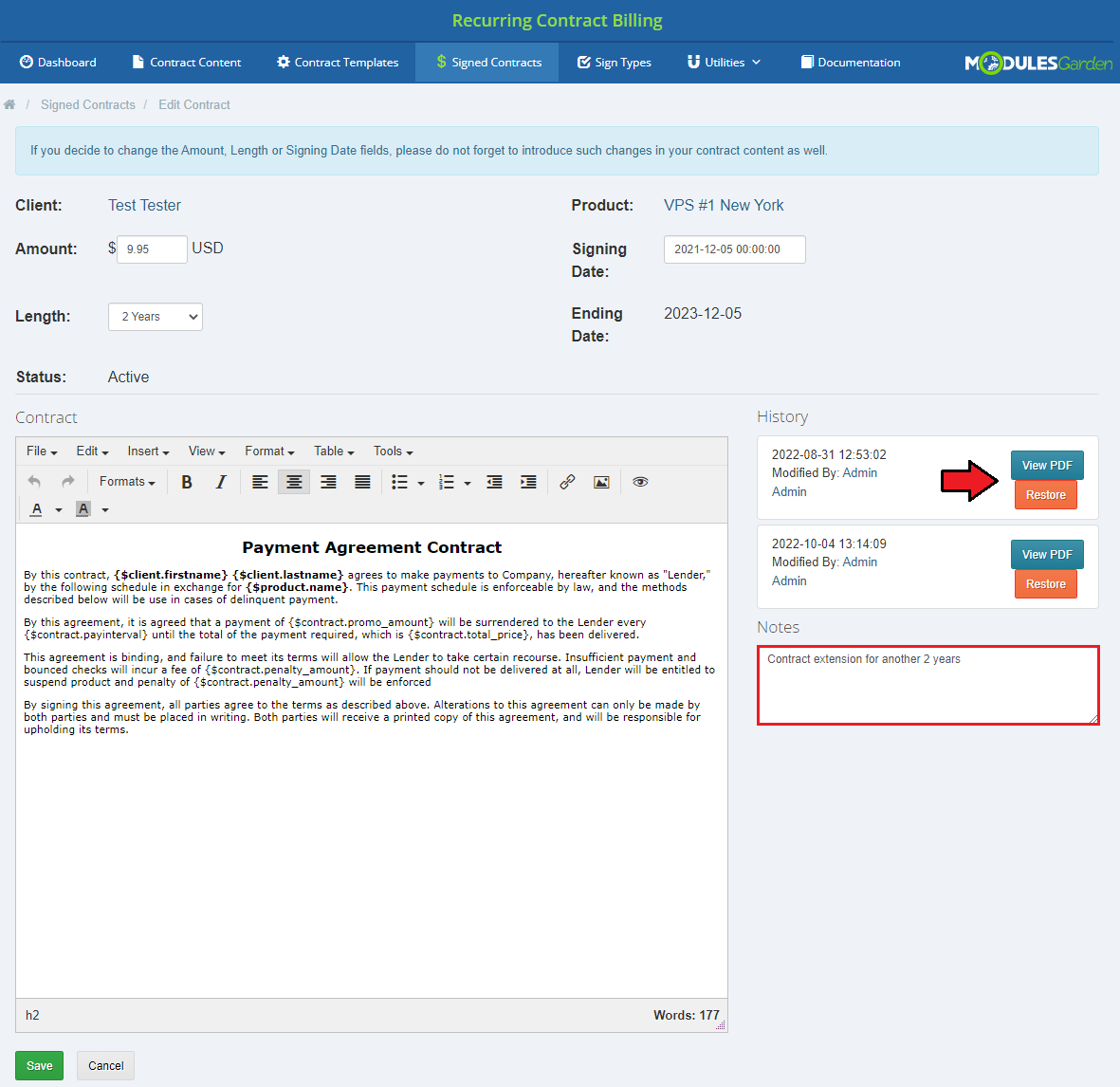Click into the Notes text area
1120x1087 pixels.
927,685
